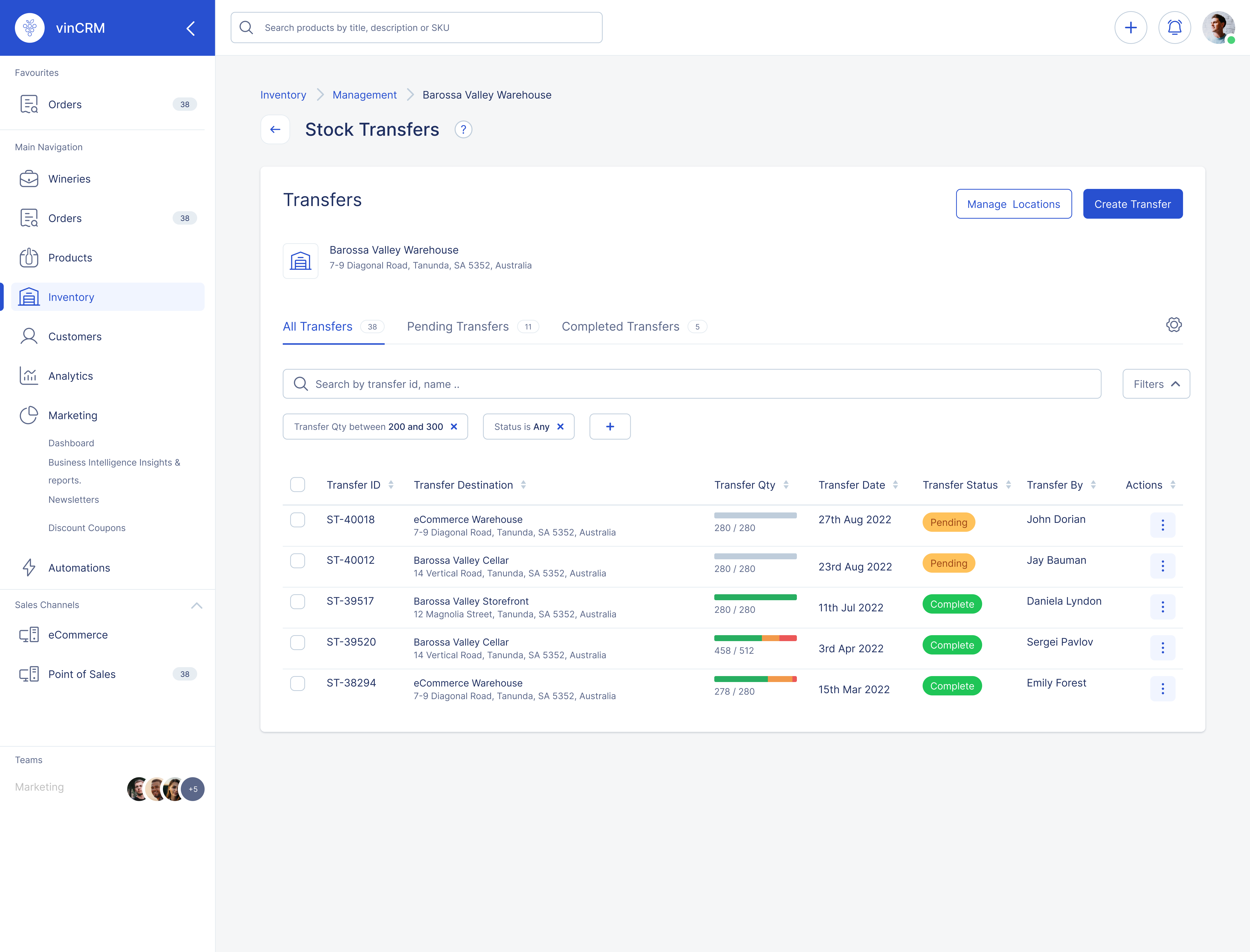Sort by Transfer Destination column
Viewport: 1250px width, 952px height.
pos(523,485)
